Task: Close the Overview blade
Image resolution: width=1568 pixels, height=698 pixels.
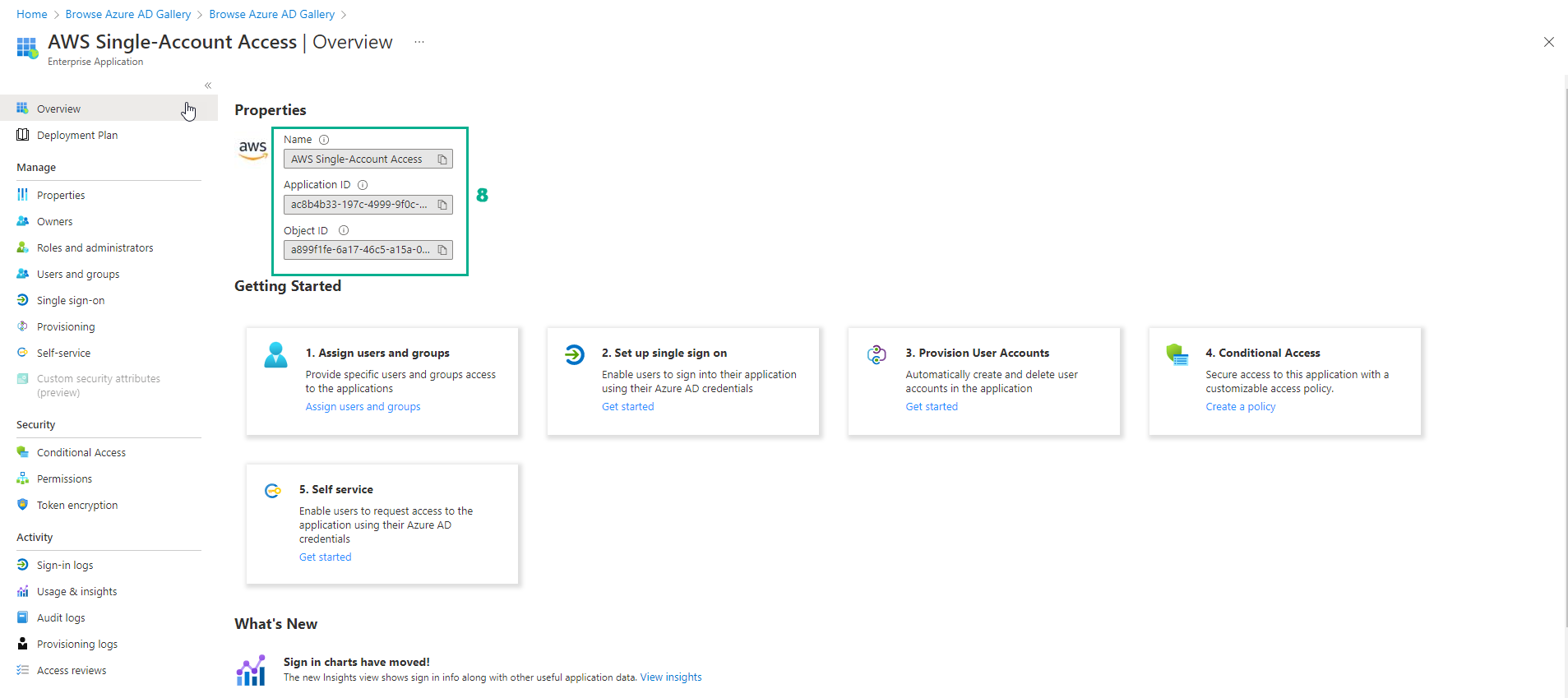Action: (1549, 42)
